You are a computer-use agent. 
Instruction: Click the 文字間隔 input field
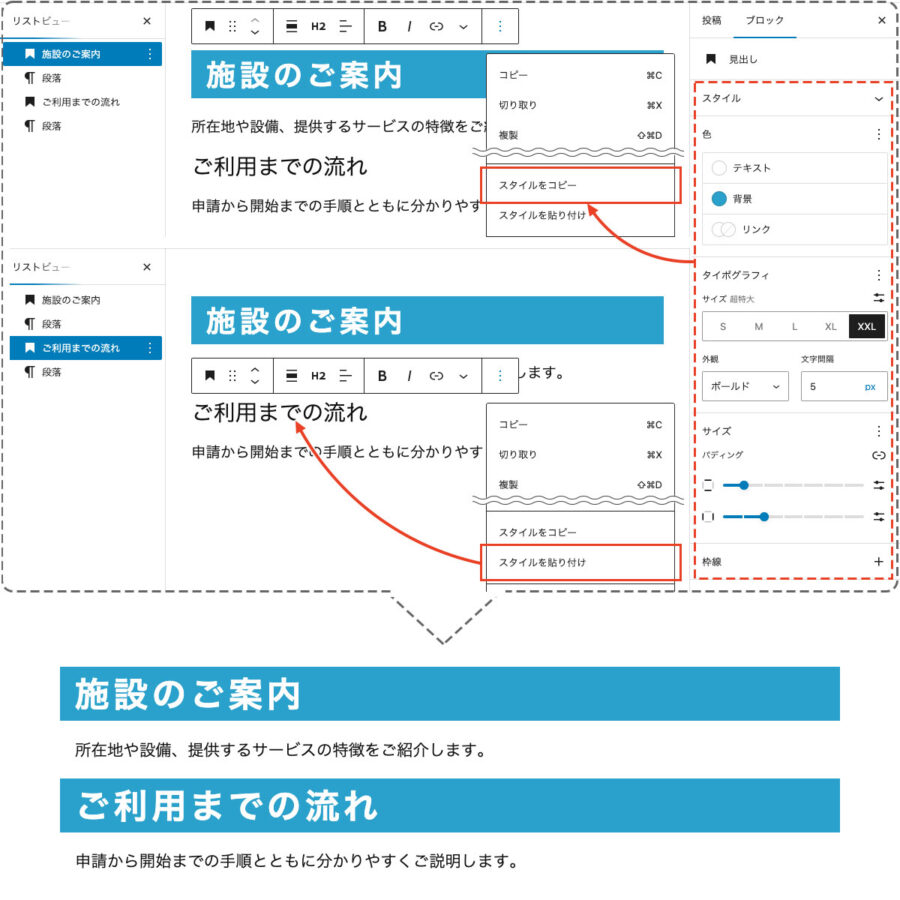pyautogui.click(x=832, y=386)
